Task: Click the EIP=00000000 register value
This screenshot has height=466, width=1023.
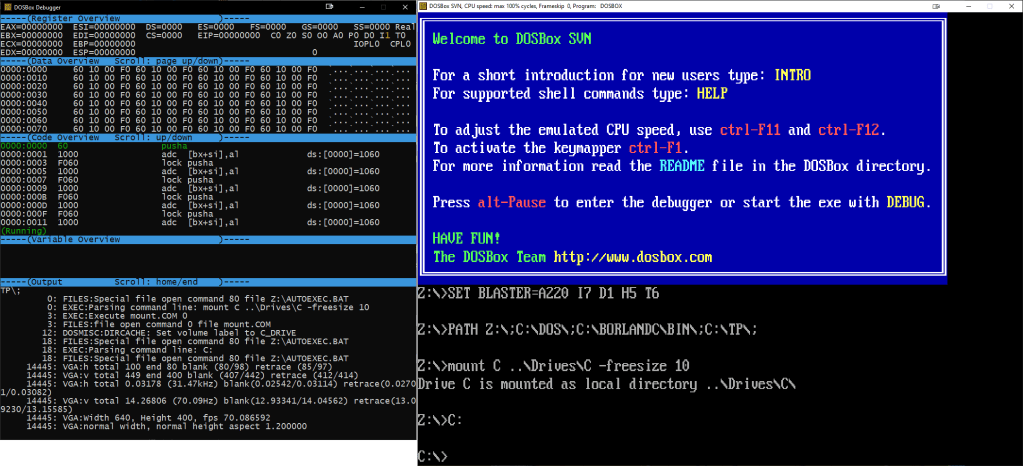Action: pyautogui.click(x=227, y=35)
